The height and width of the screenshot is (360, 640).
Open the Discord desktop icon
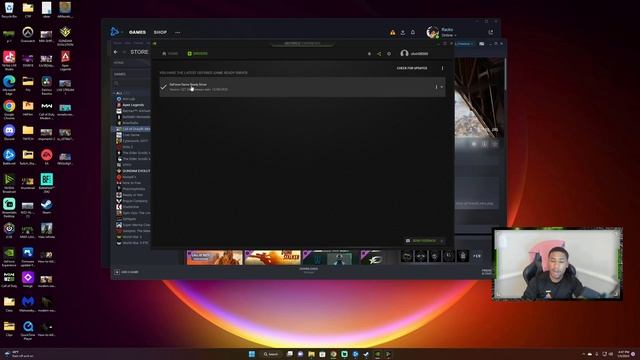coord(9,133)
